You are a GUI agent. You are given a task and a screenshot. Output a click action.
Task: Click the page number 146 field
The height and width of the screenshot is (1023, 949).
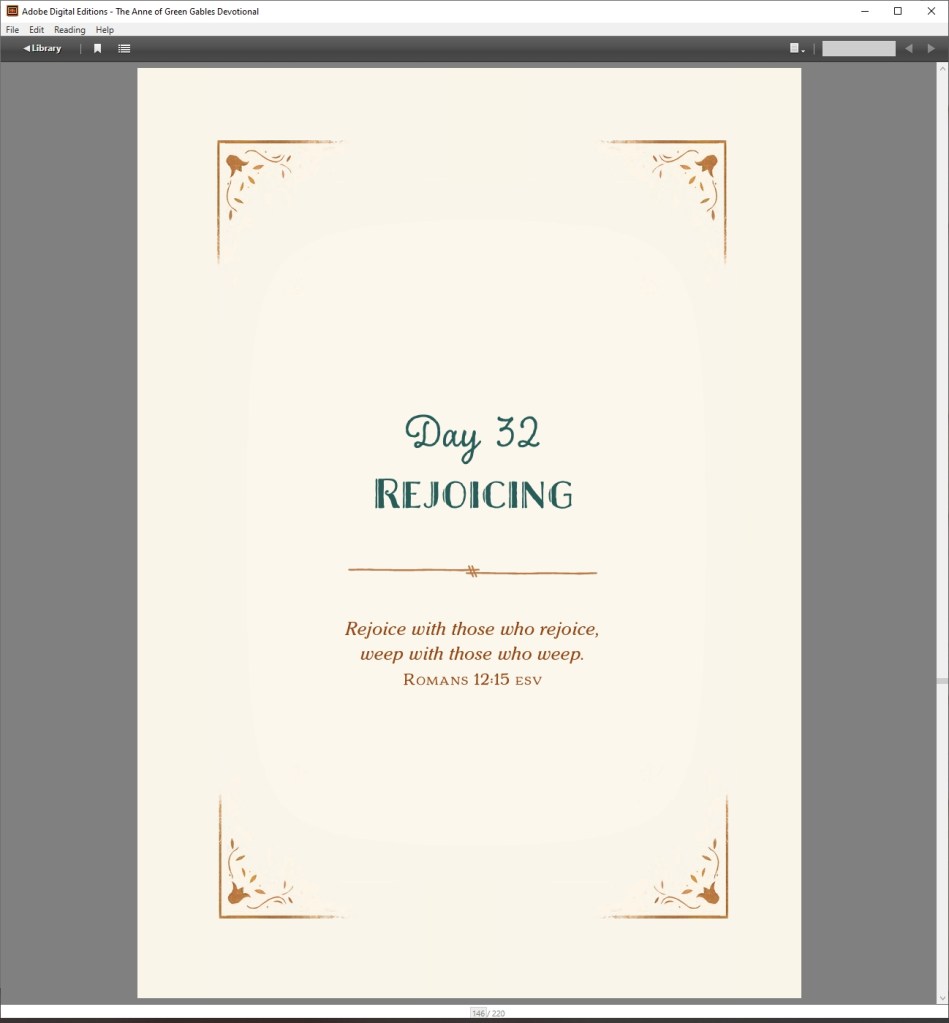tap(478, 1013)
